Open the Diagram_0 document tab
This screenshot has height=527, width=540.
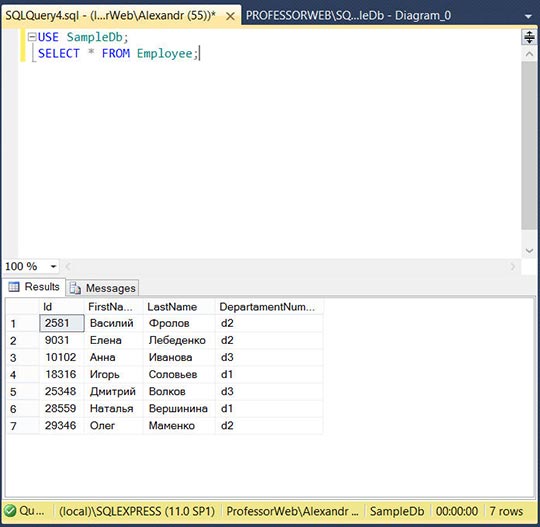tap(348, 16)
